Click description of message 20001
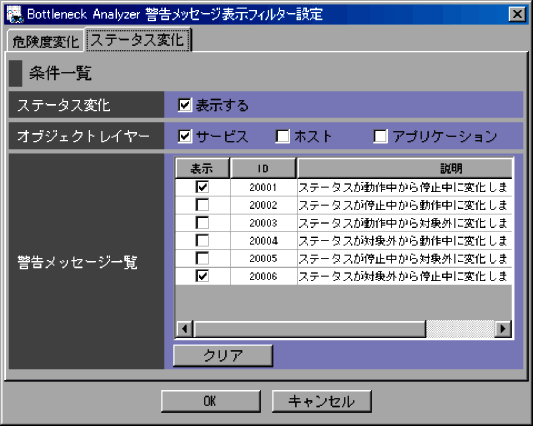Screen dimensions: 533x426 (405, 187)
